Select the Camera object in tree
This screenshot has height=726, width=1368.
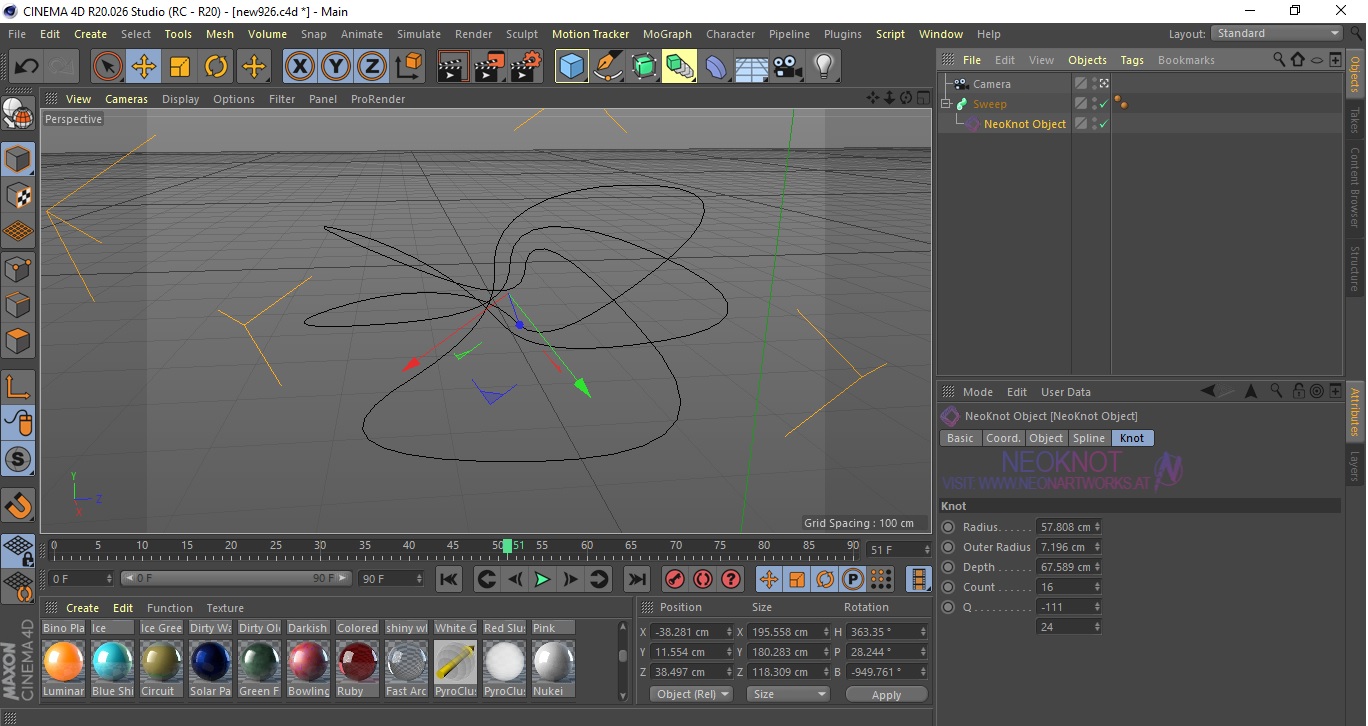[x=991, y=84]
